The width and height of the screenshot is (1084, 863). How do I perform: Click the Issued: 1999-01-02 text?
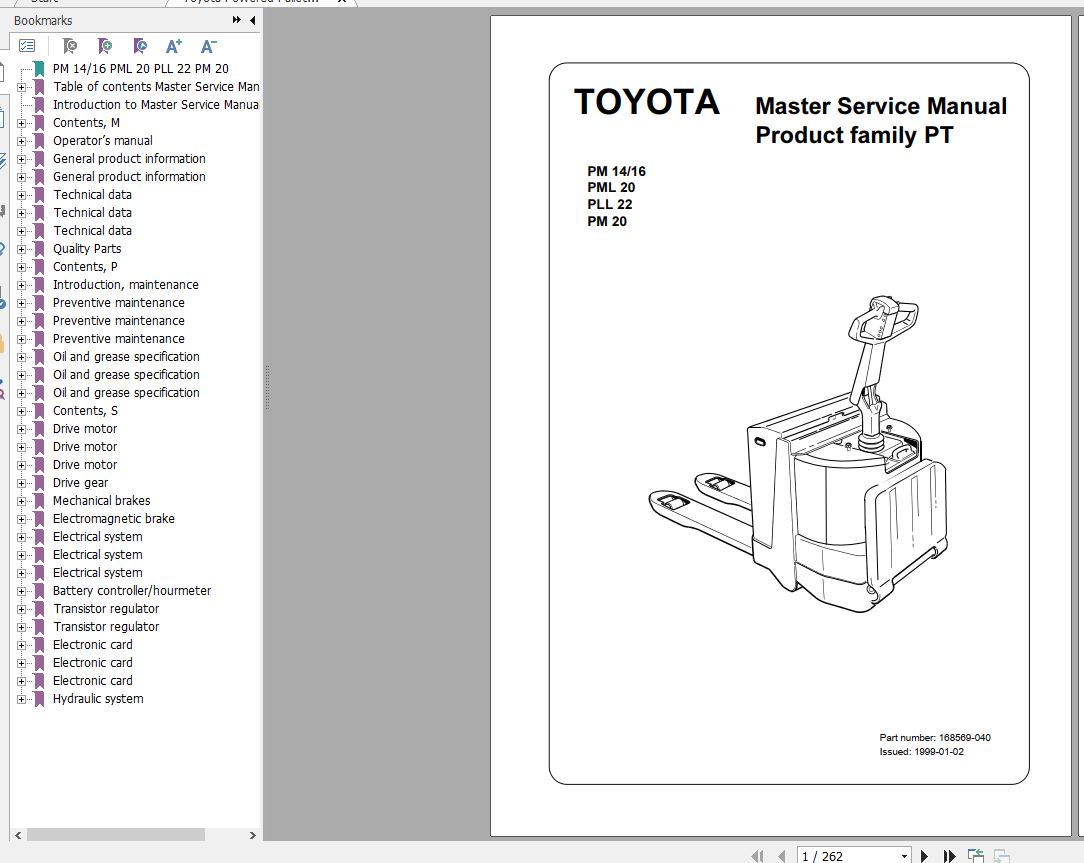[x=922, y=752]
